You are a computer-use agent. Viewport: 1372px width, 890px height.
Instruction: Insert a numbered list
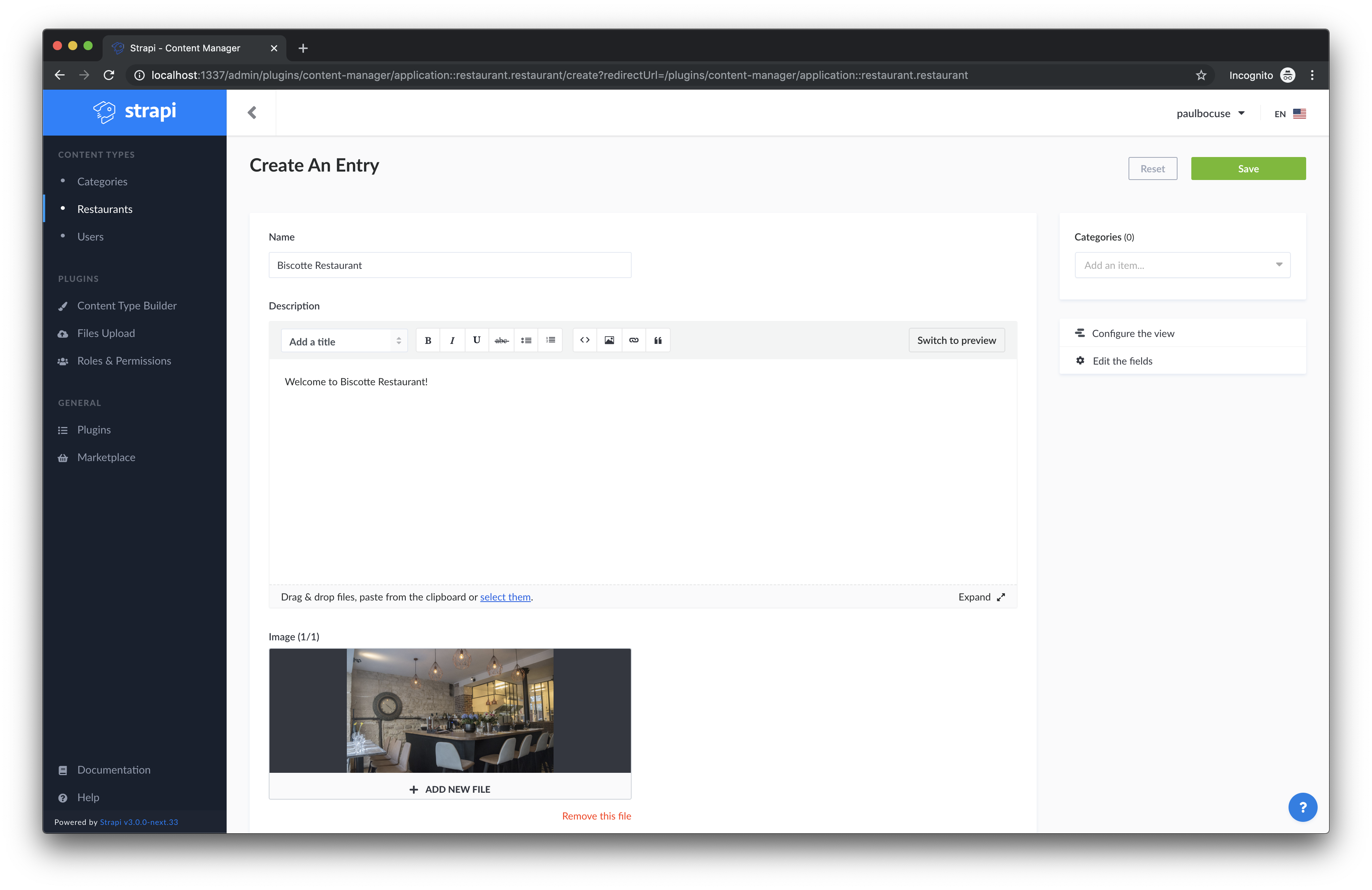pyautogui.click(x=550, y=340)
